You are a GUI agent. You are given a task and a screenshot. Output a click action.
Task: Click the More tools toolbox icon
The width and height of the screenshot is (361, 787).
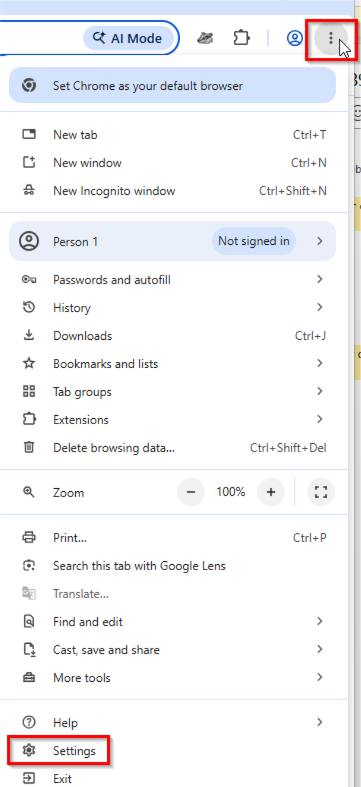click(29, 678)
